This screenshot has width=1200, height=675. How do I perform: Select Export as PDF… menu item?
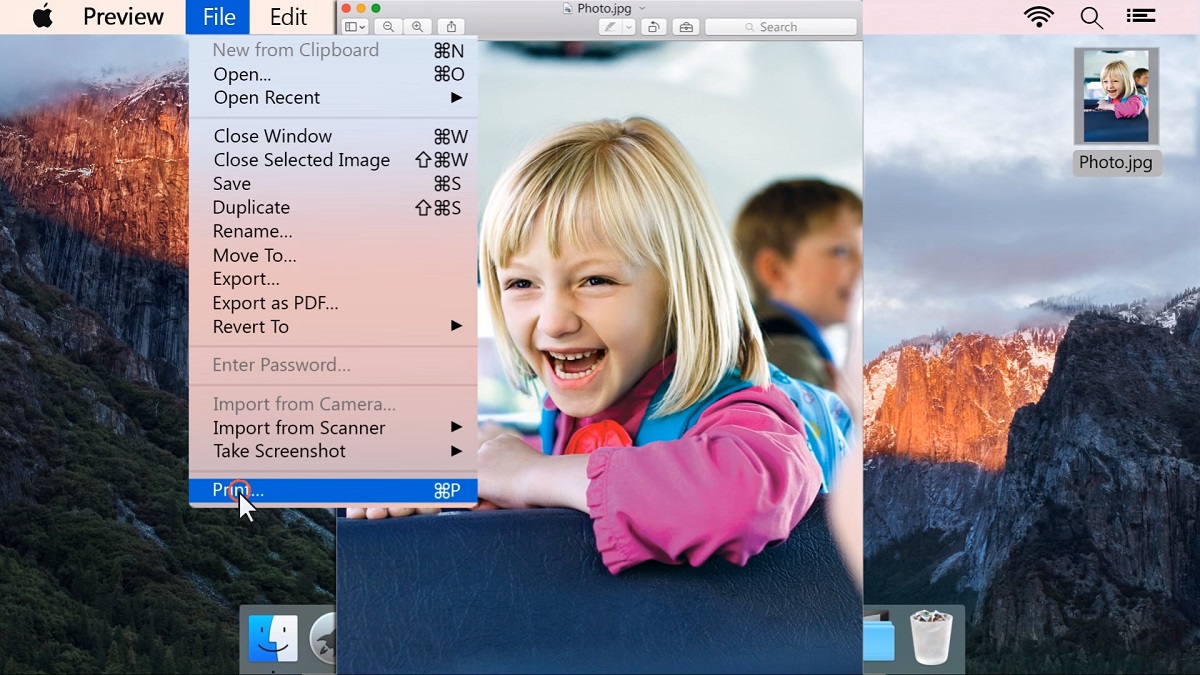pos(275,303)
